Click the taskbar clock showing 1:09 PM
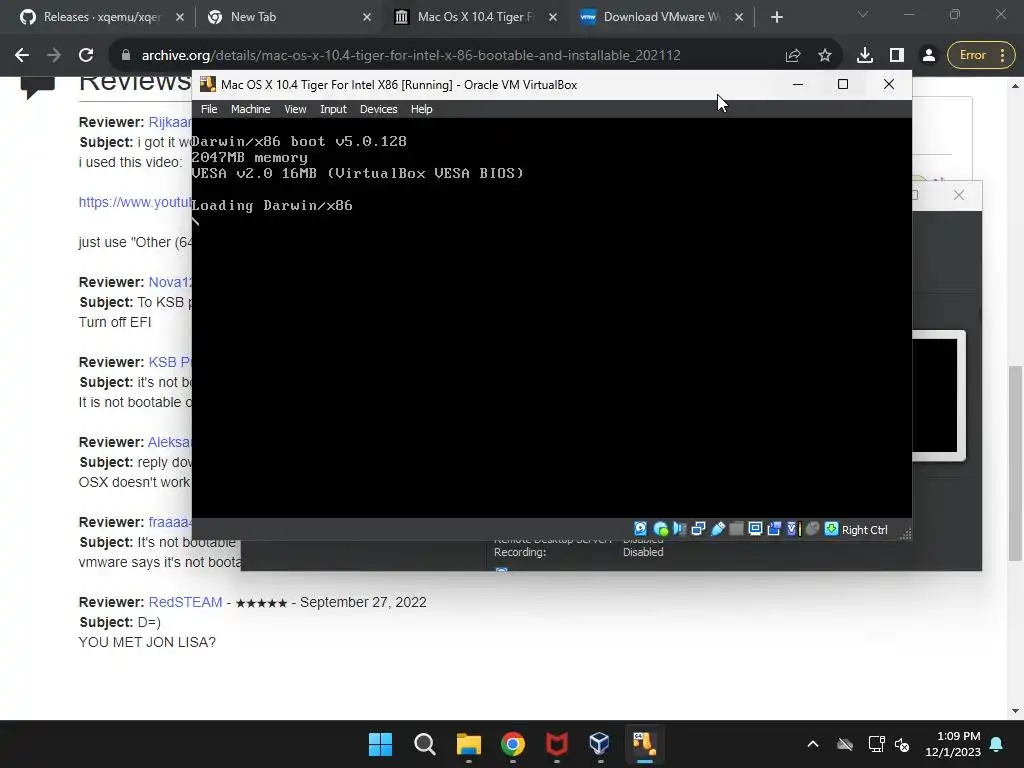This screenshot has width=1024, height=768. [x=953, y=744]
